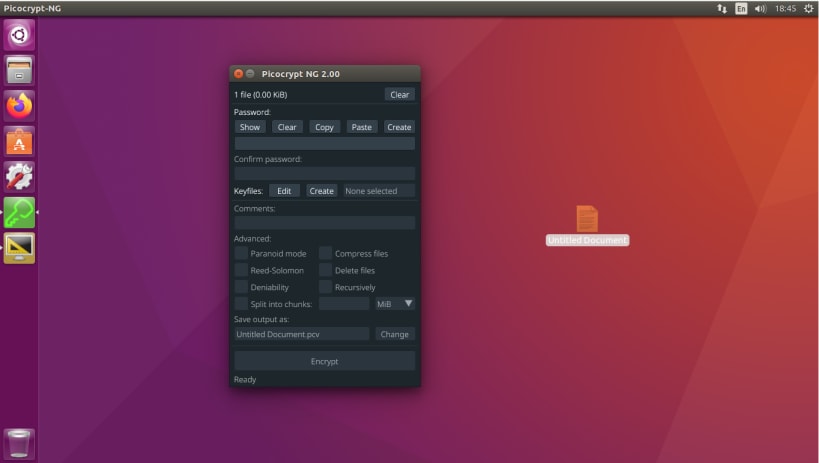Image resolution: width=819 pixels, height=463 pixels.
Task: Click Create to generate a password
Action: (x=399, y=127)
